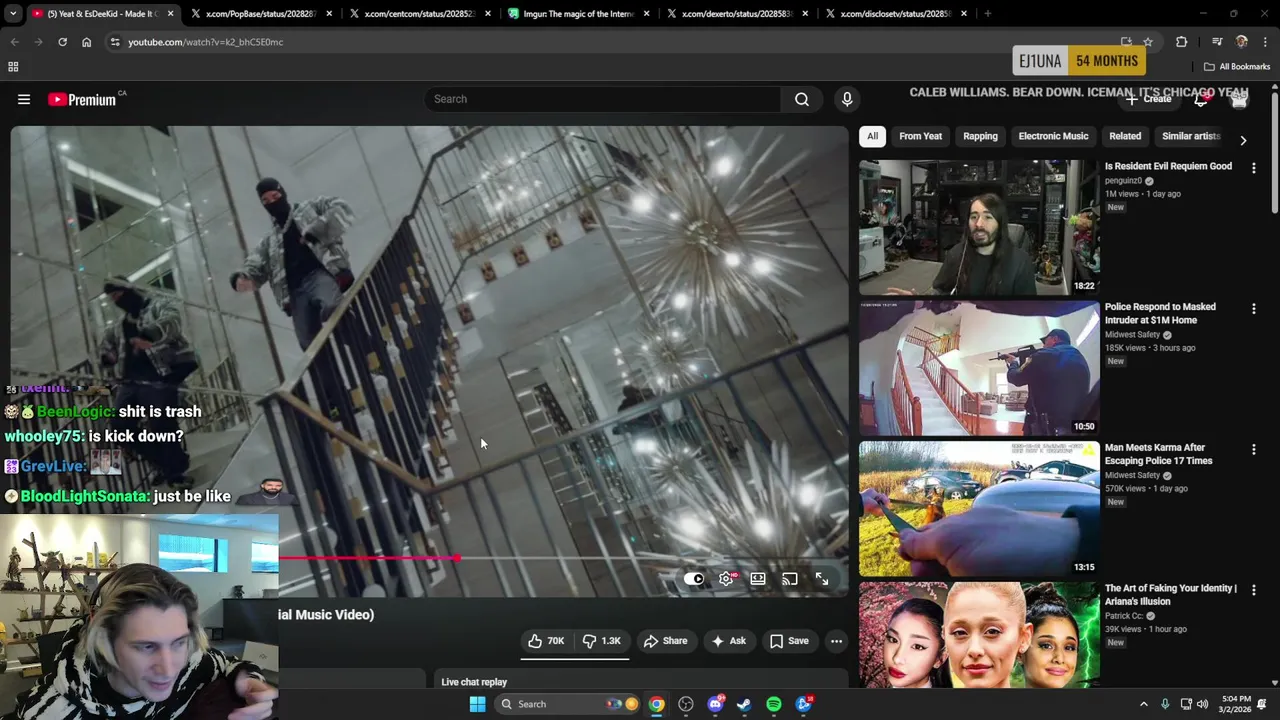Open the penguinz0 channel link
1280x720 pixels.
point(1125,181)
